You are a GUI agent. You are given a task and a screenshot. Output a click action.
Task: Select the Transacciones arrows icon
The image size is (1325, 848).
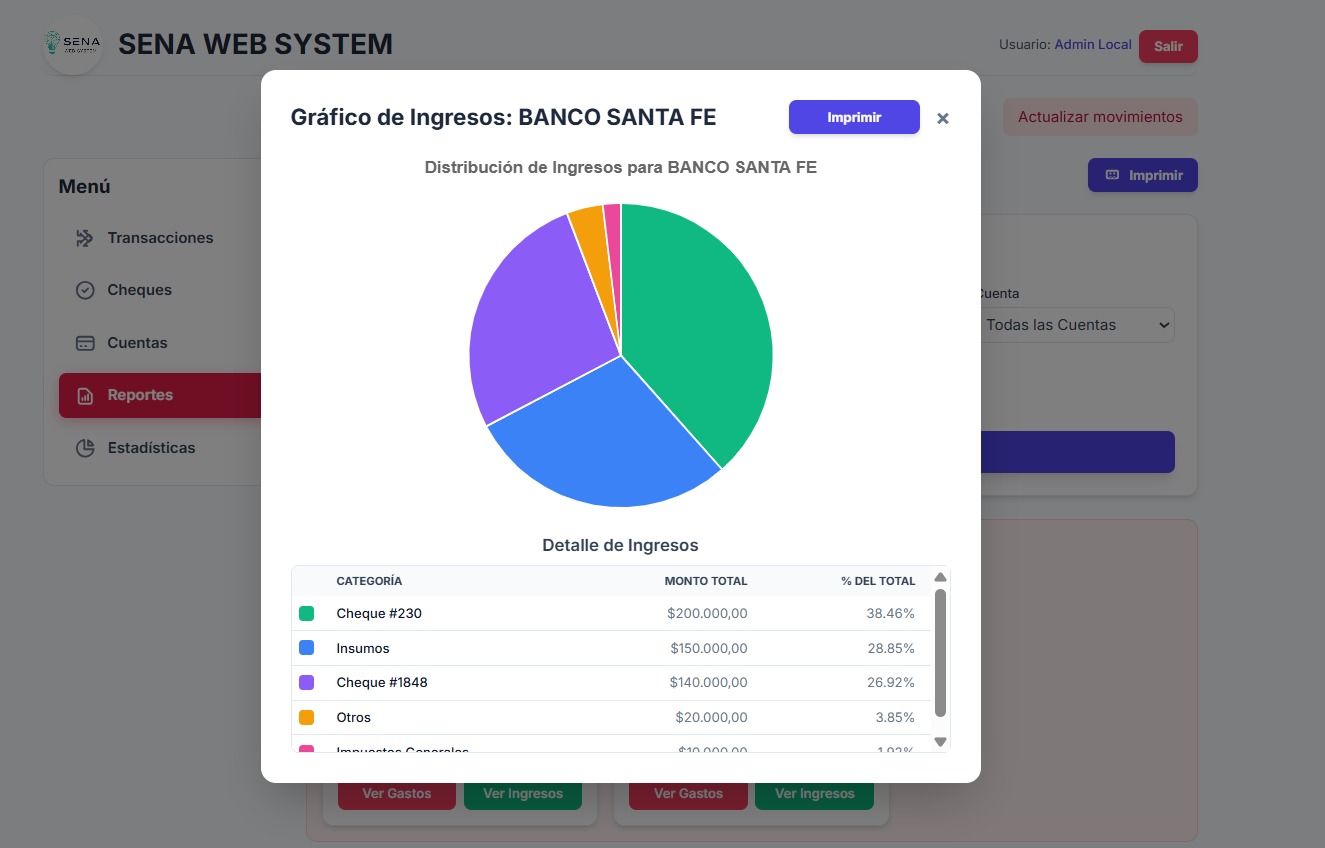86,237
